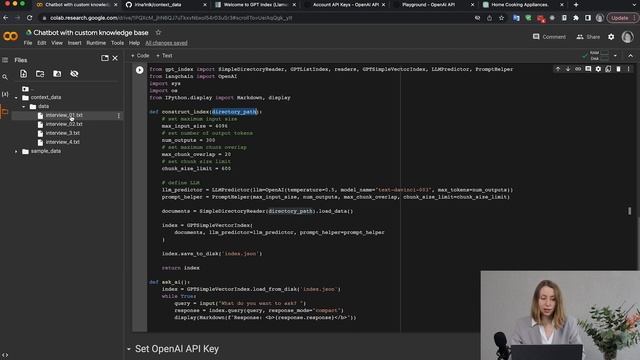
Task: Click the Colab logo
Action: click(x=10, y=36)
